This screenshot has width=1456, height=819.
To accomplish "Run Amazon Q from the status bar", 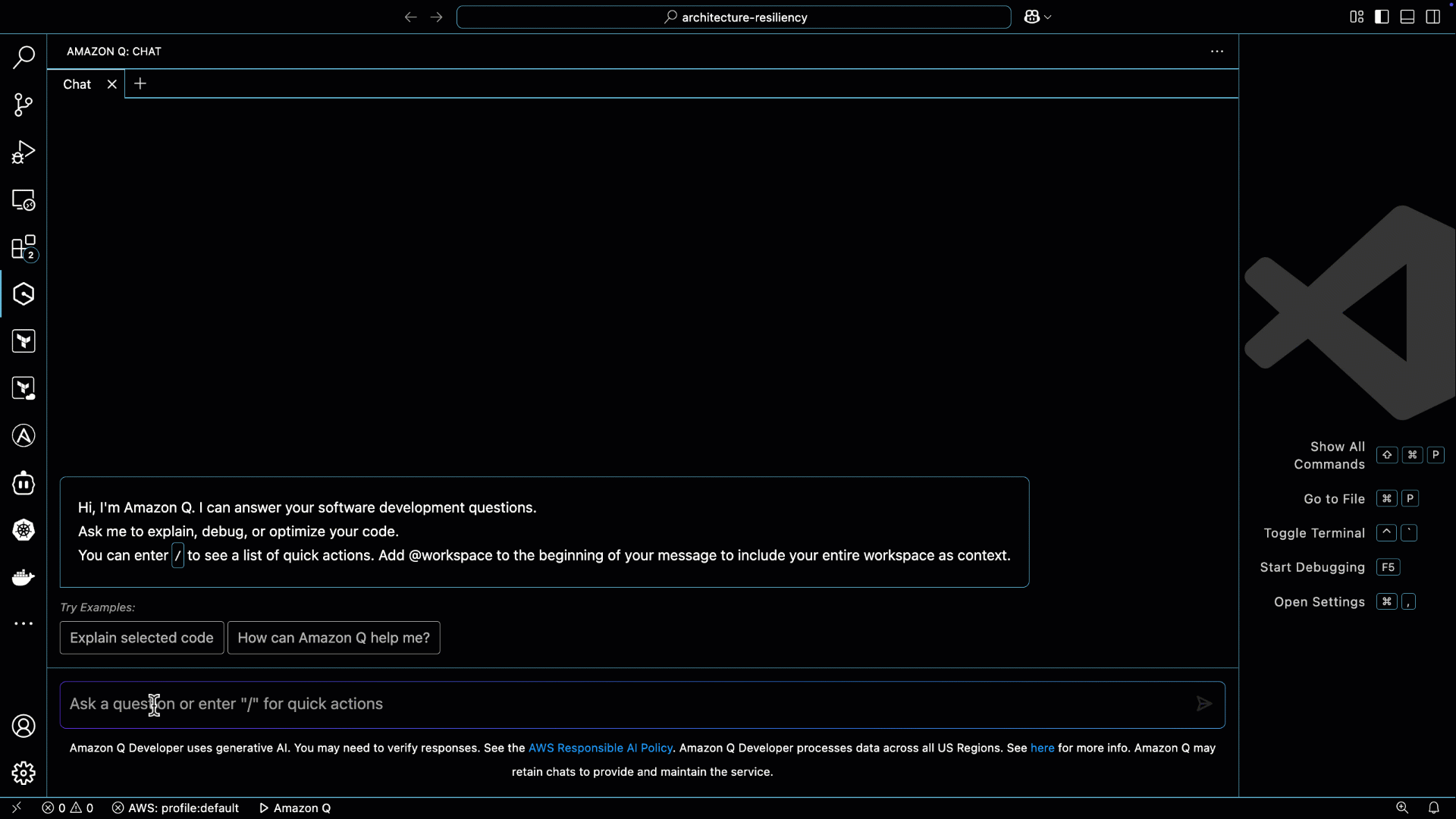I will pyautogui.click(x=295, y=808).
